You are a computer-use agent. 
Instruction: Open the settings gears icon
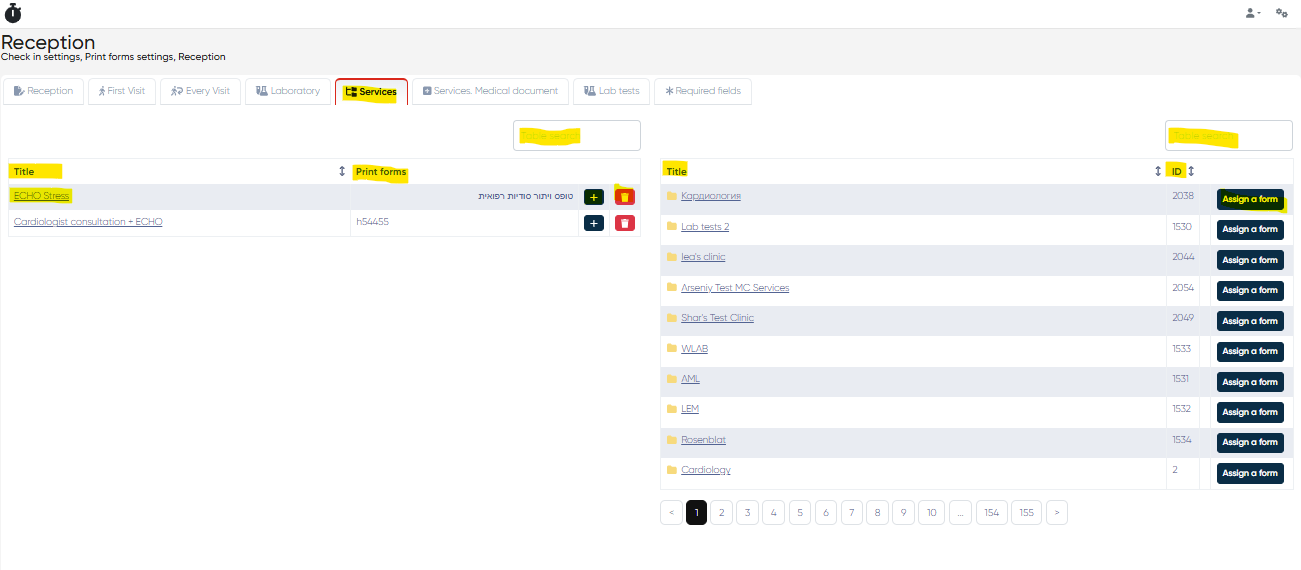click(x=1281, y=13)
